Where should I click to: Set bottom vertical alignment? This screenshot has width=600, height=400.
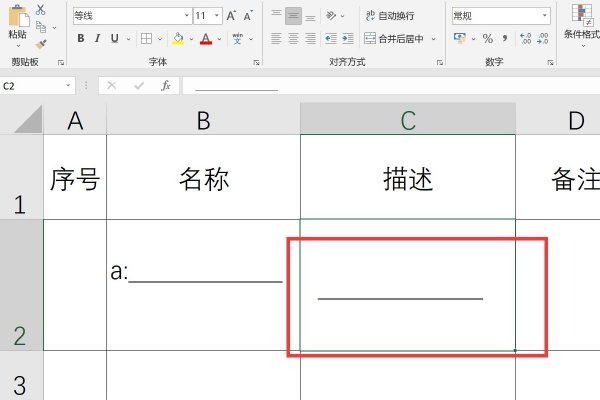tap(310, 16)
